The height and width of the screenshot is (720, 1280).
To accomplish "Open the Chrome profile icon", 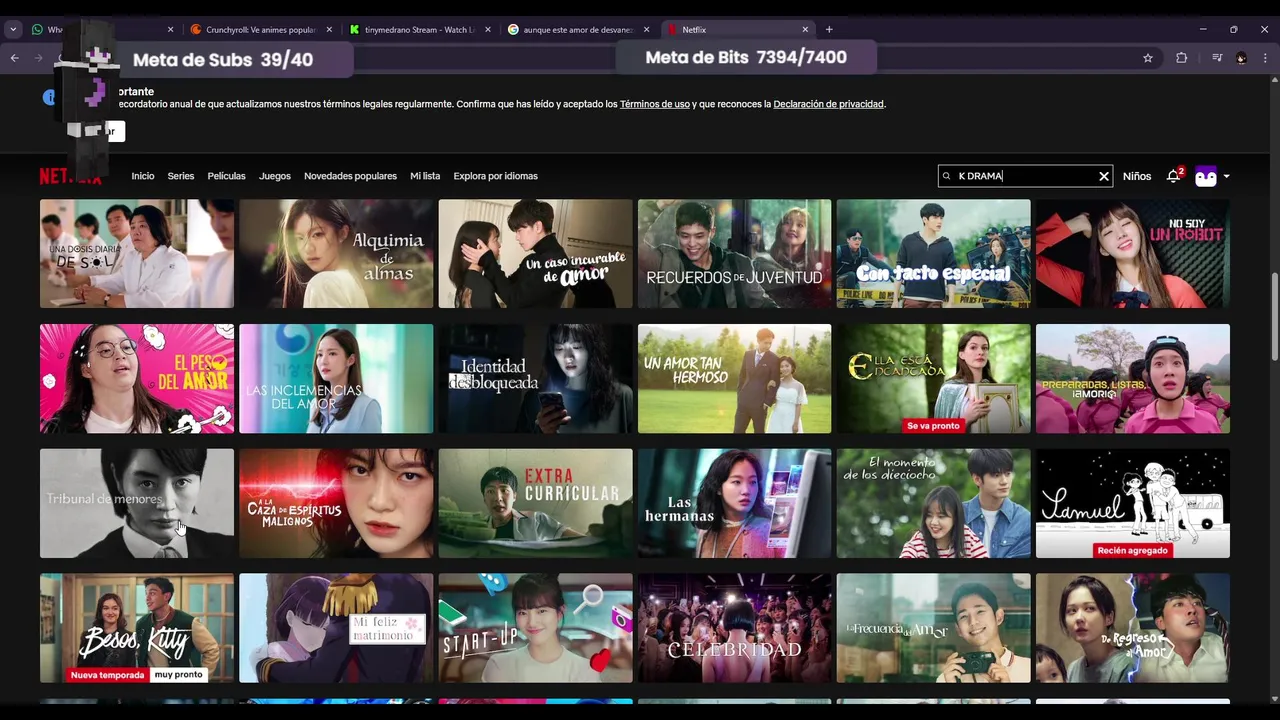I will pos(1241,58).
